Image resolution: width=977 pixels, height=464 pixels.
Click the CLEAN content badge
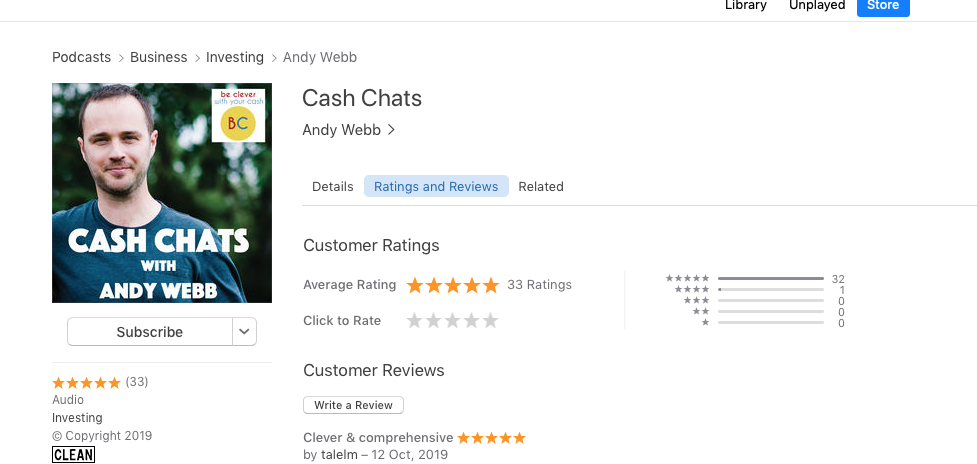coord(73,455)
